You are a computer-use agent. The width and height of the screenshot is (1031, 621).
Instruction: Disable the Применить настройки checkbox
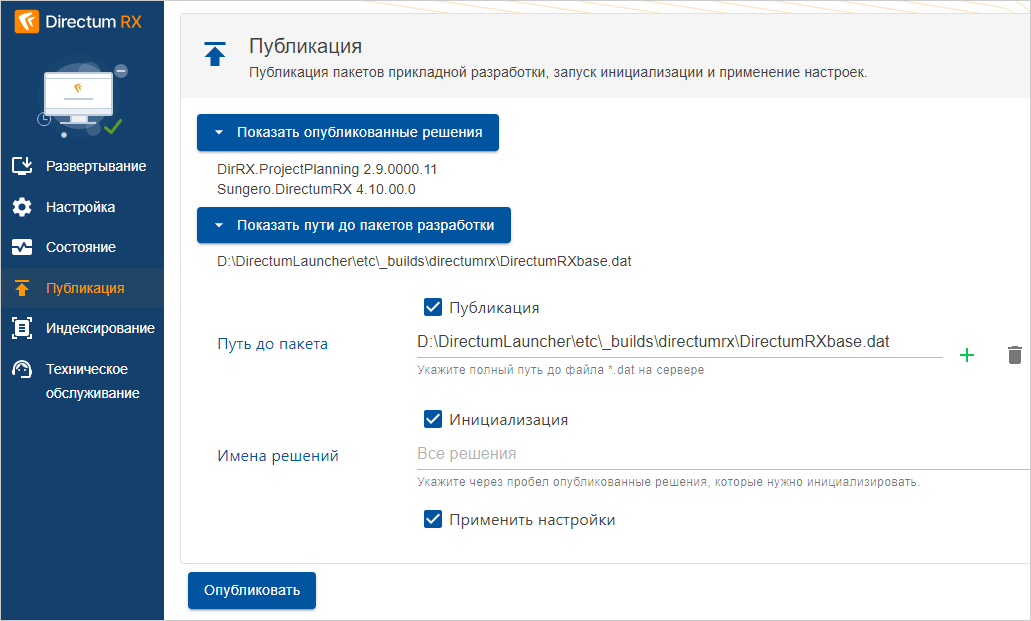click(x=433, y=520)
